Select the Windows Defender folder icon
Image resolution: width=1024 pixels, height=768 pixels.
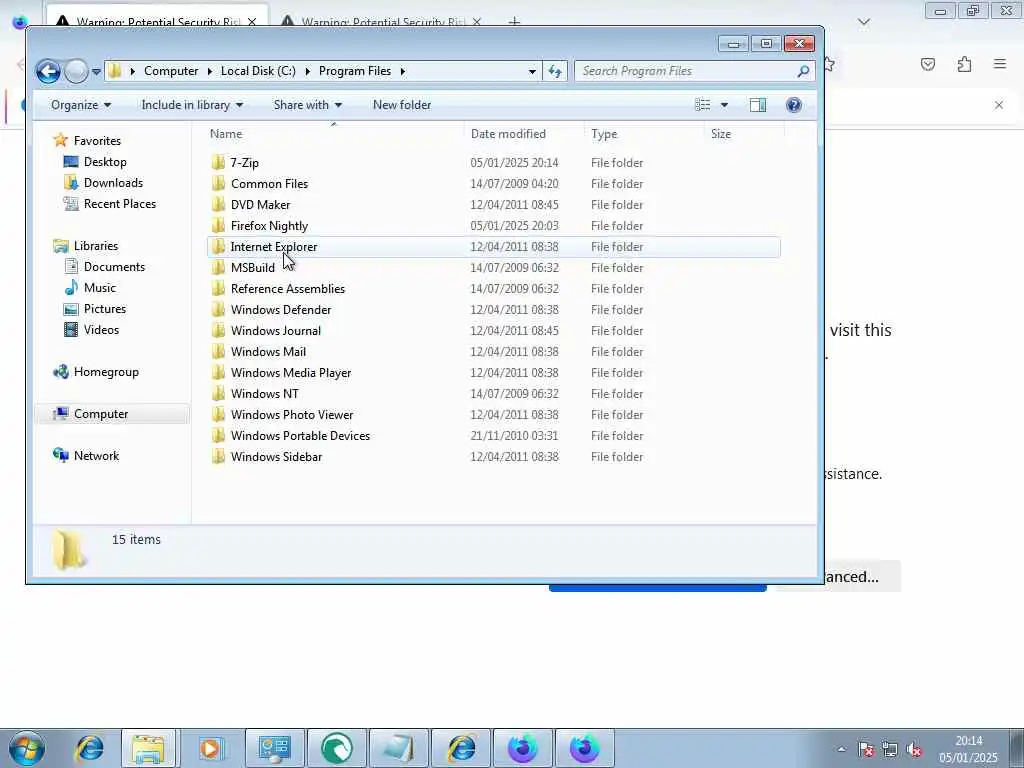point(218,310)
